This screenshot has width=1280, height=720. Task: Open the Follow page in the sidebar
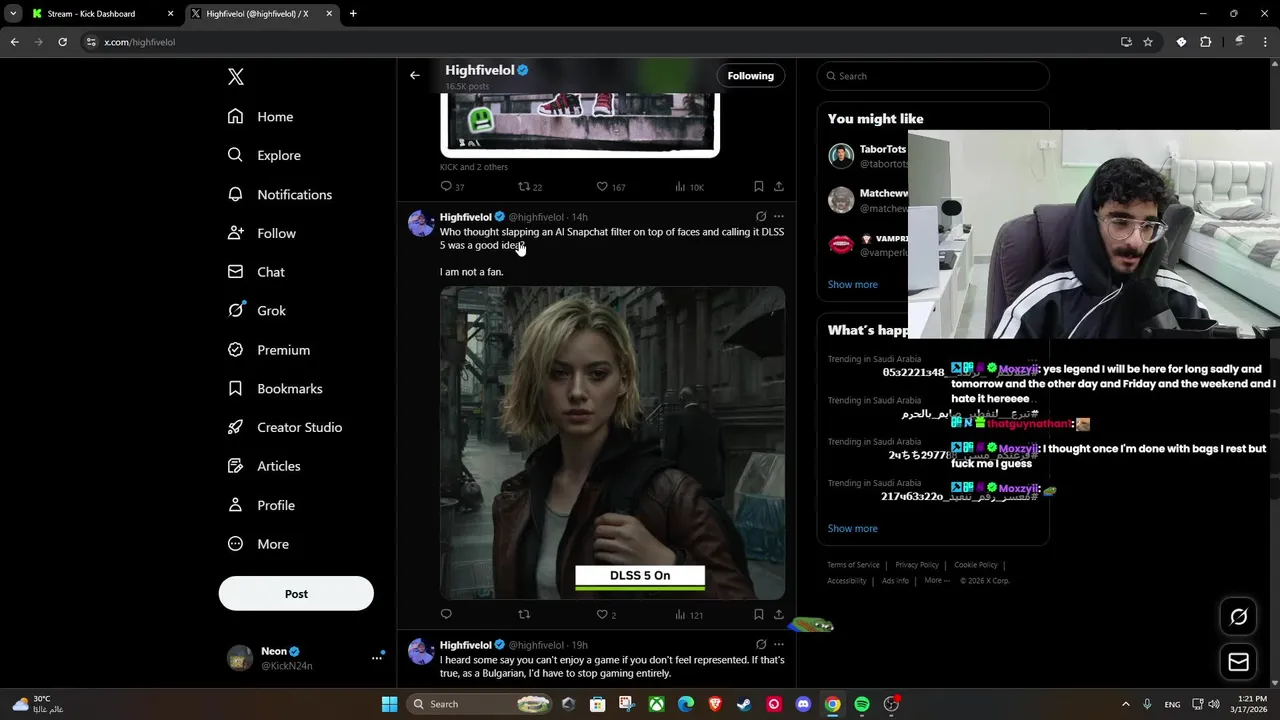point(261,233)
